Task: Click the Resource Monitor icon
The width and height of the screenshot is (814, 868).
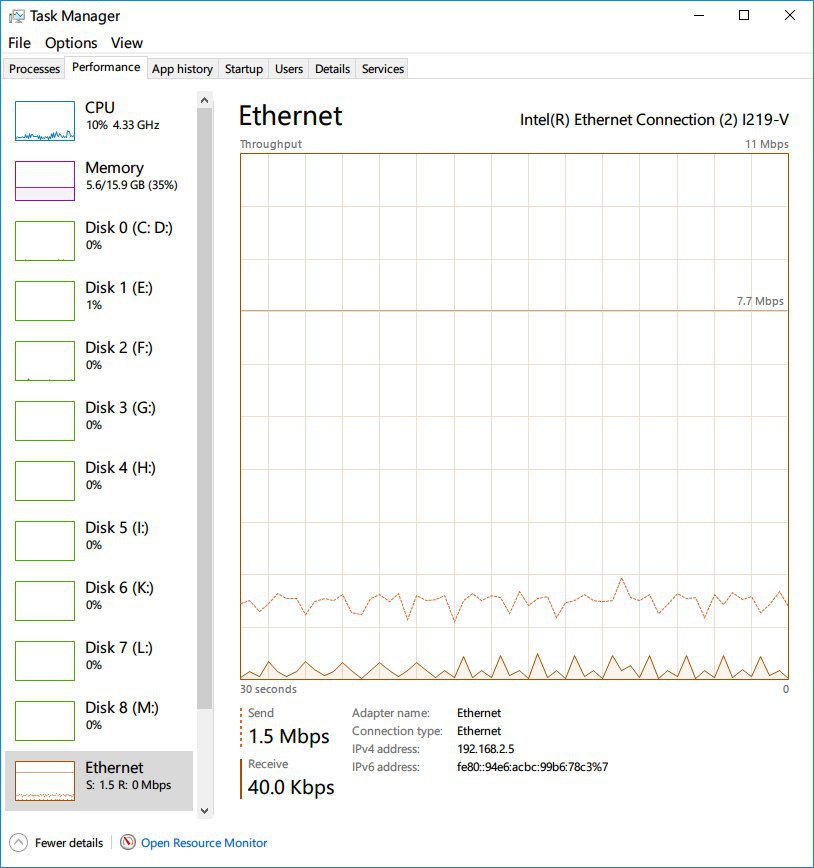Action: [128, 843]
